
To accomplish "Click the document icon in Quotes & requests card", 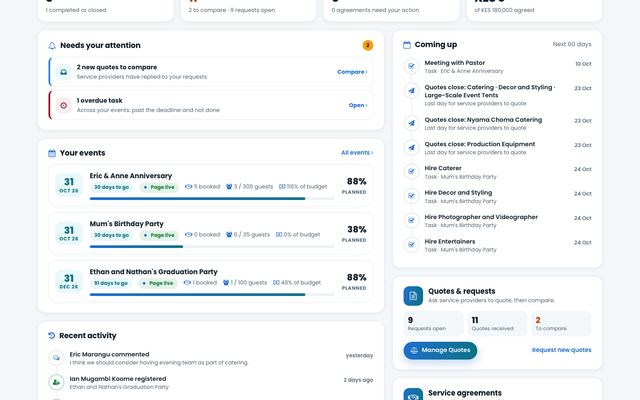I will point(413,296).
